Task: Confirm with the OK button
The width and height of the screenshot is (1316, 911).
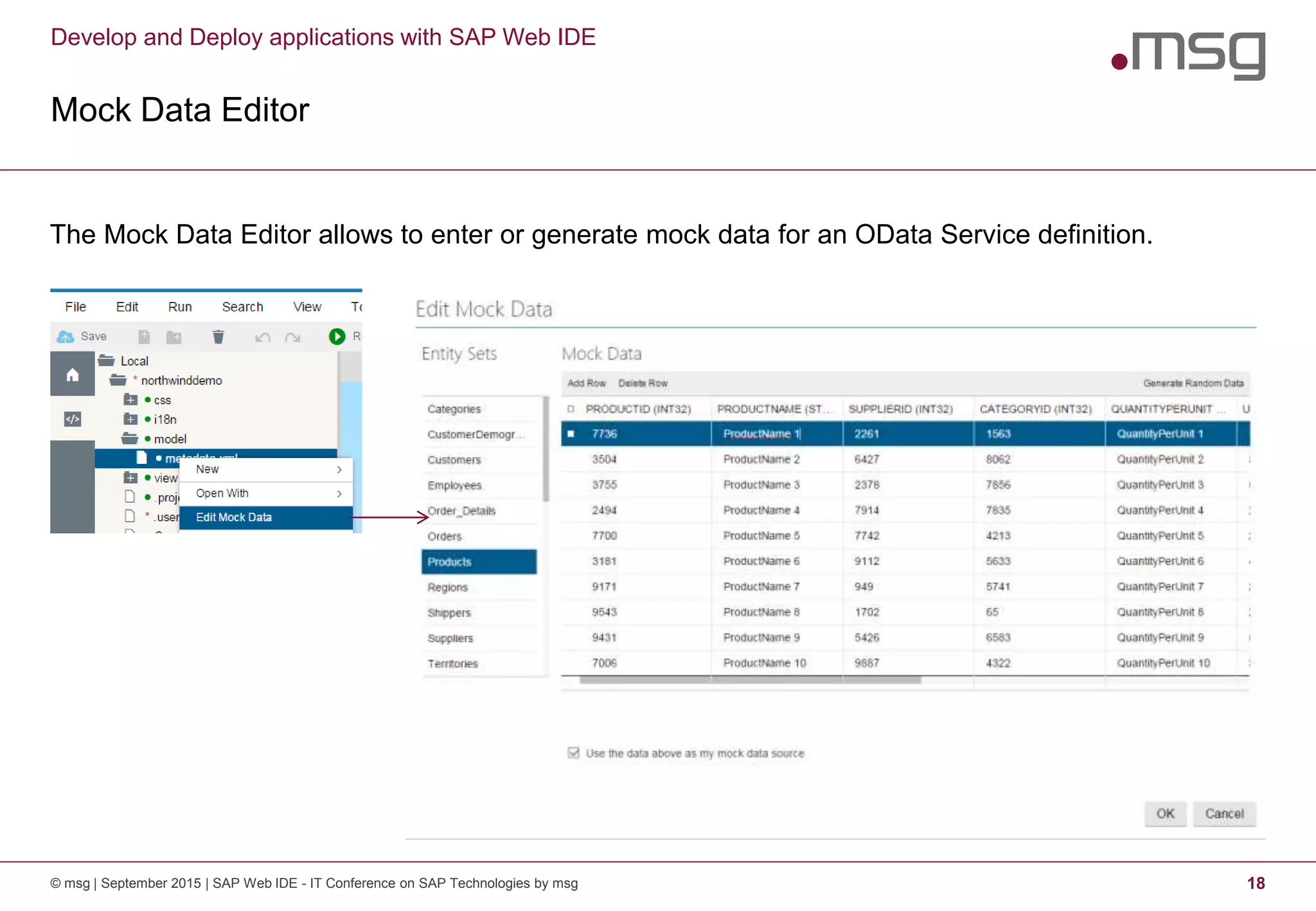Action: click(1165, 814)
